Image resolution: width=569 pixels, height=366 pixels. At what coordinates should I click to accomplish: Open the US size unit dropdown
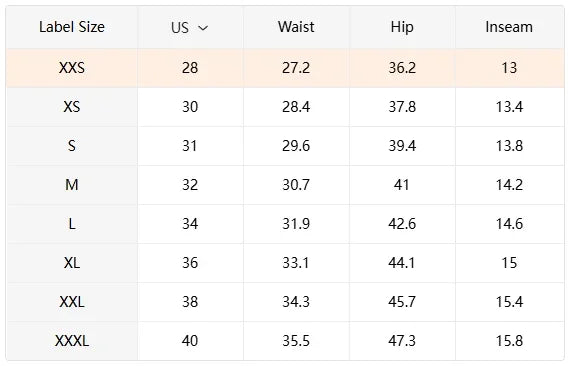coord(190,28)
